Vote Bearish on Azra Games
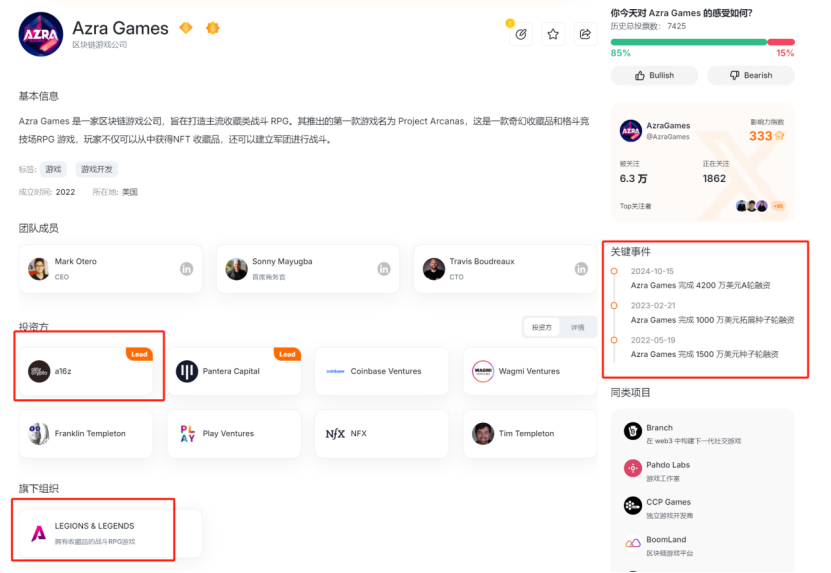 click(751, 75)
